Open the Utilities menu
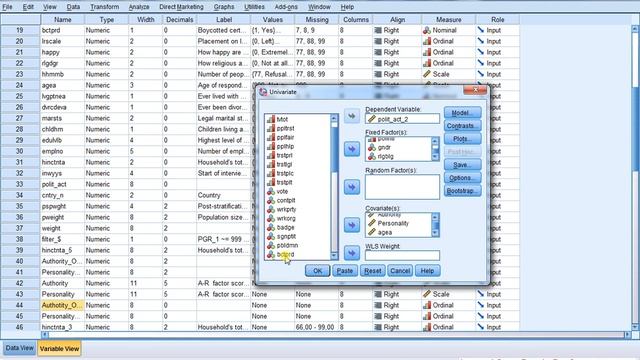Viewport: 640px width, 360px height. (254, 7)
